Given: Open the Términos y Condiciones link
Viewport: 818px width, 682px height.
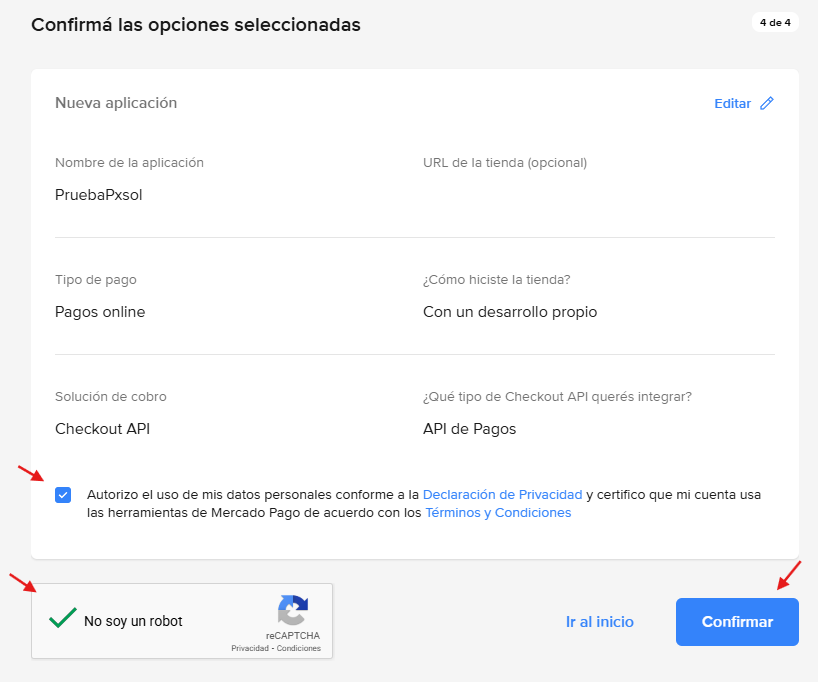Looking at the screenshot, I should coord(498,513).
